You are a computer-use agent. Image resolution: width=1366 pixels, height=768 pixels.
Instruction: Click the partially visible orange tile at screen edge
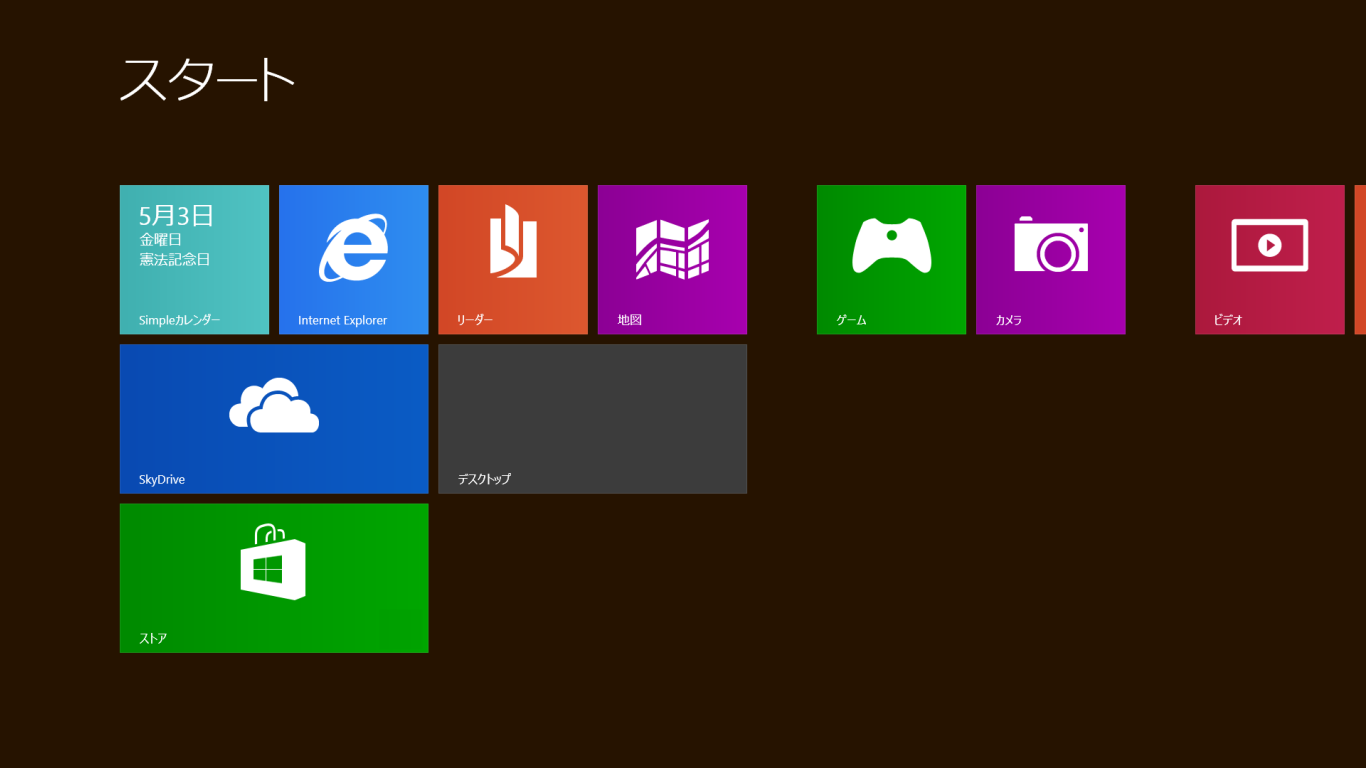click(x=1360, y=260)
